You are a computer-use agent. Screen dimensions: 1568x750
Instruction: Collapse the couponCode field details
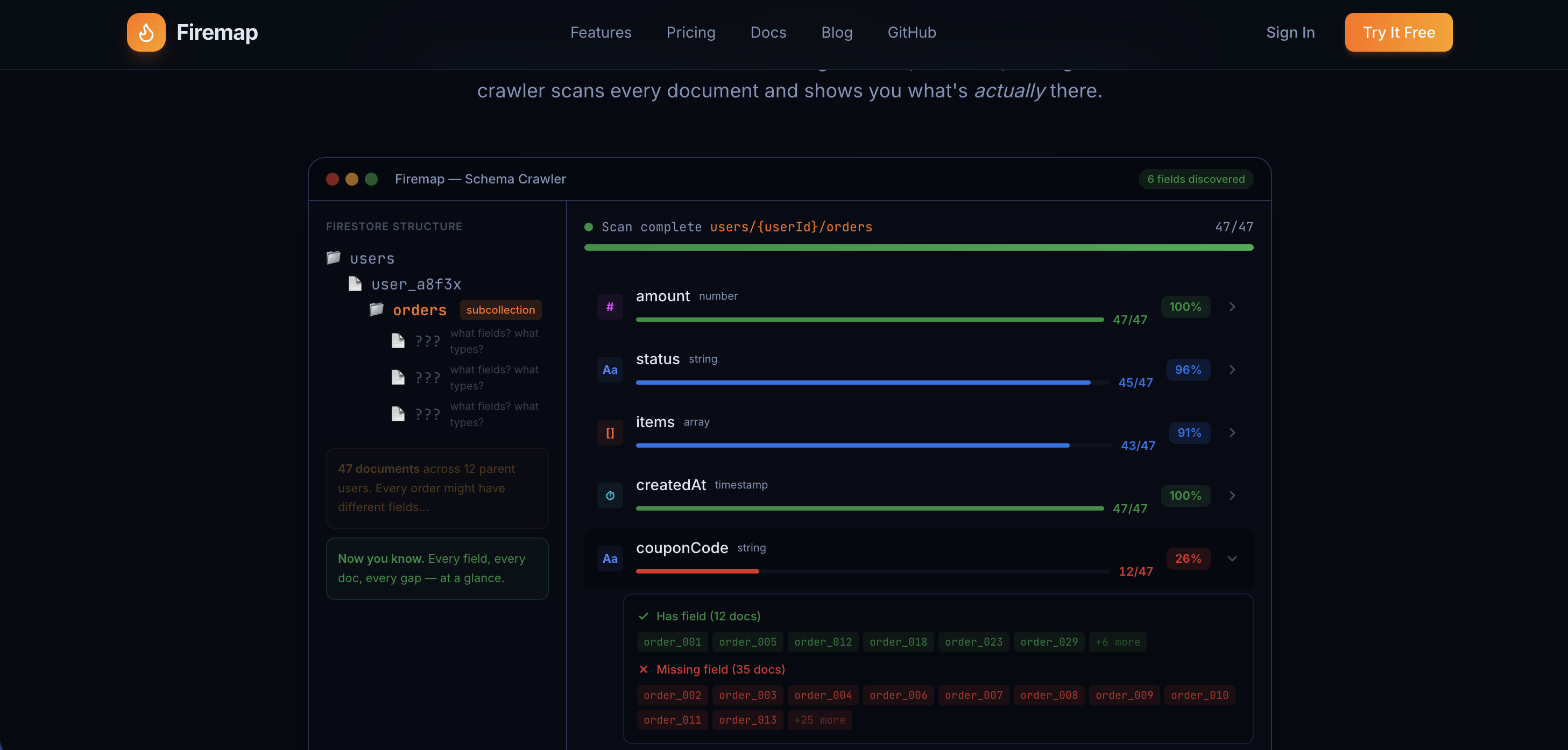(1231, 558)
